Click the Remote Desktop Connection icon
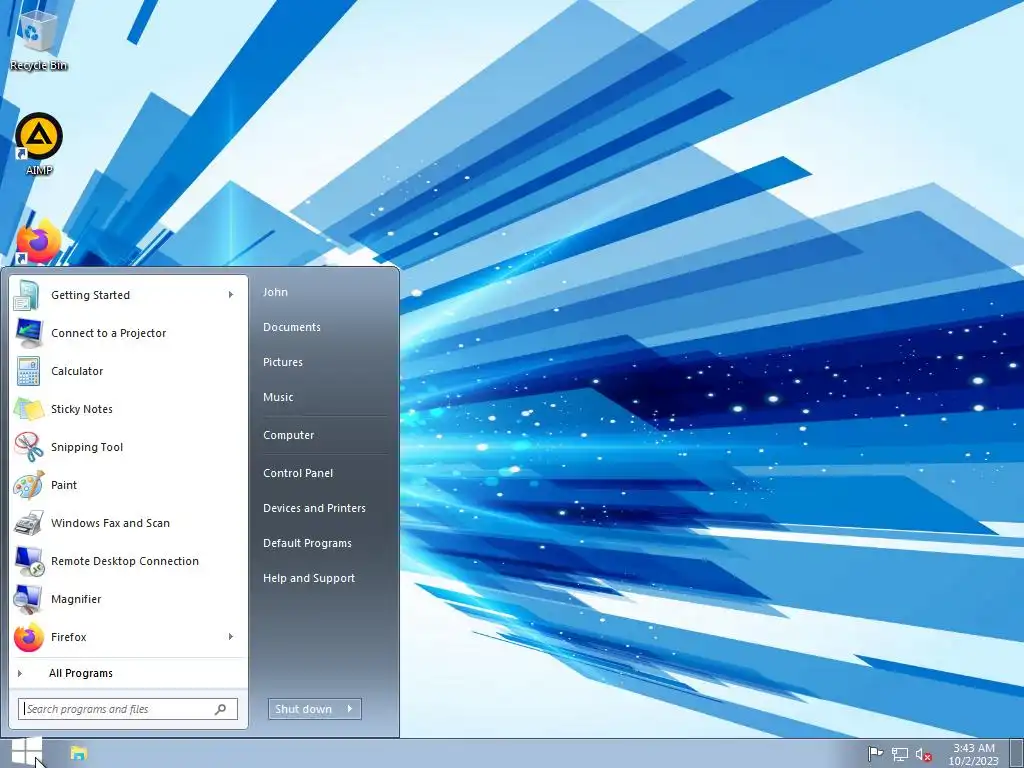Viewport: 1024px width, 768px height. coord(28,561)
